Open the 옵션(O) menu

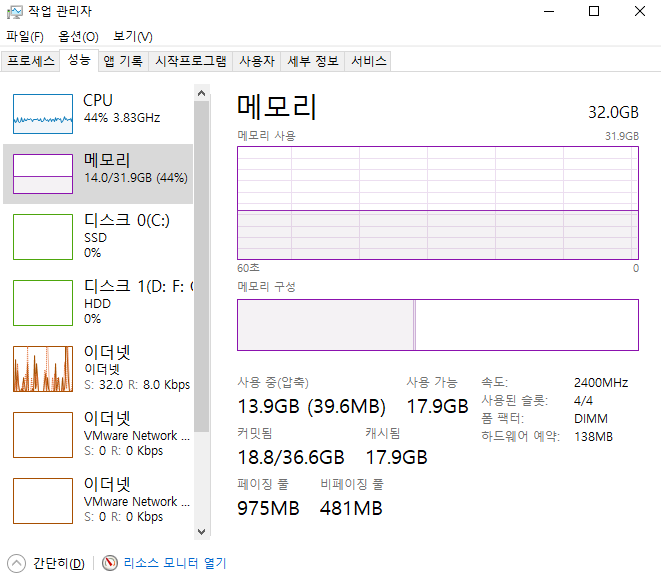78,37
